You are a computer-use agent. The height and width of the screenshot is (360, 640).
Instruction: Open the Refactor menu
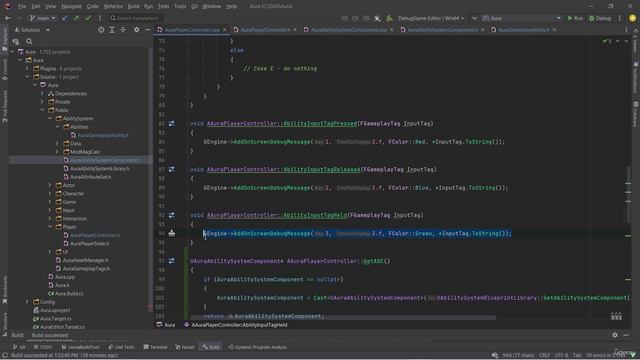tap(113, 6)
